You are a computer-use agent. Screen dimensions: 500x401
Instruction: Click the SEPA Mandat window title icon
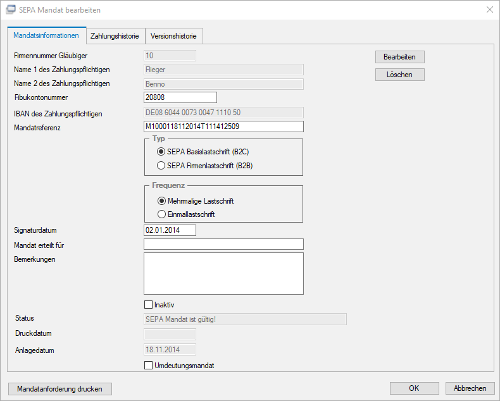(11, 10)
